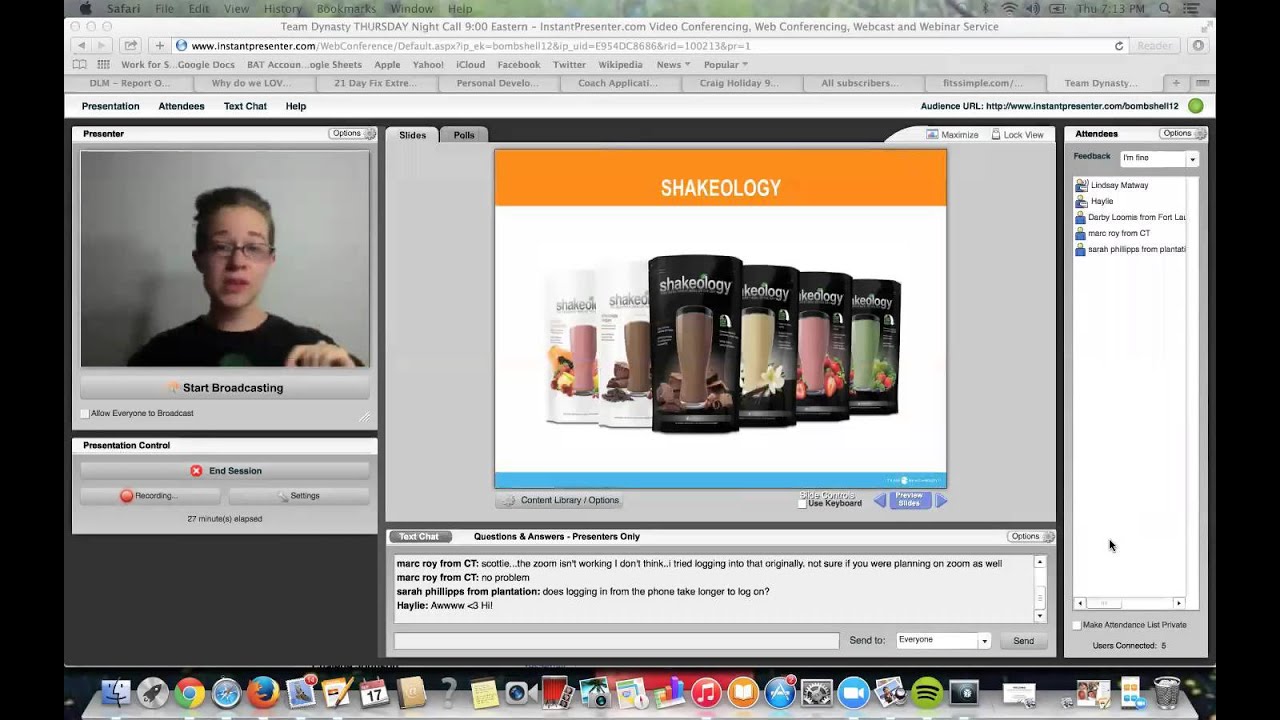Screen dimensions: 1280x720
Task: Select attendee Darby Loomis from Fort Lauderdale
Action: pyautogui.click(x=1130, y=217)
